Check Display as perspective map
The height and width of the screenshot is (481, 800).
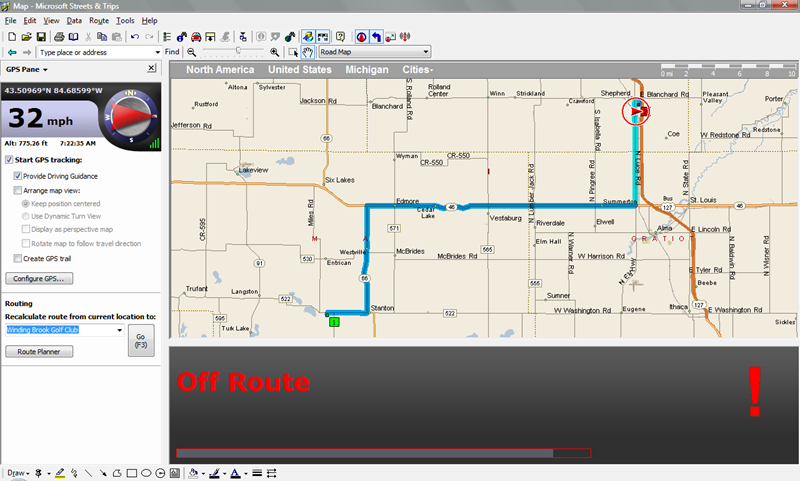26,229
